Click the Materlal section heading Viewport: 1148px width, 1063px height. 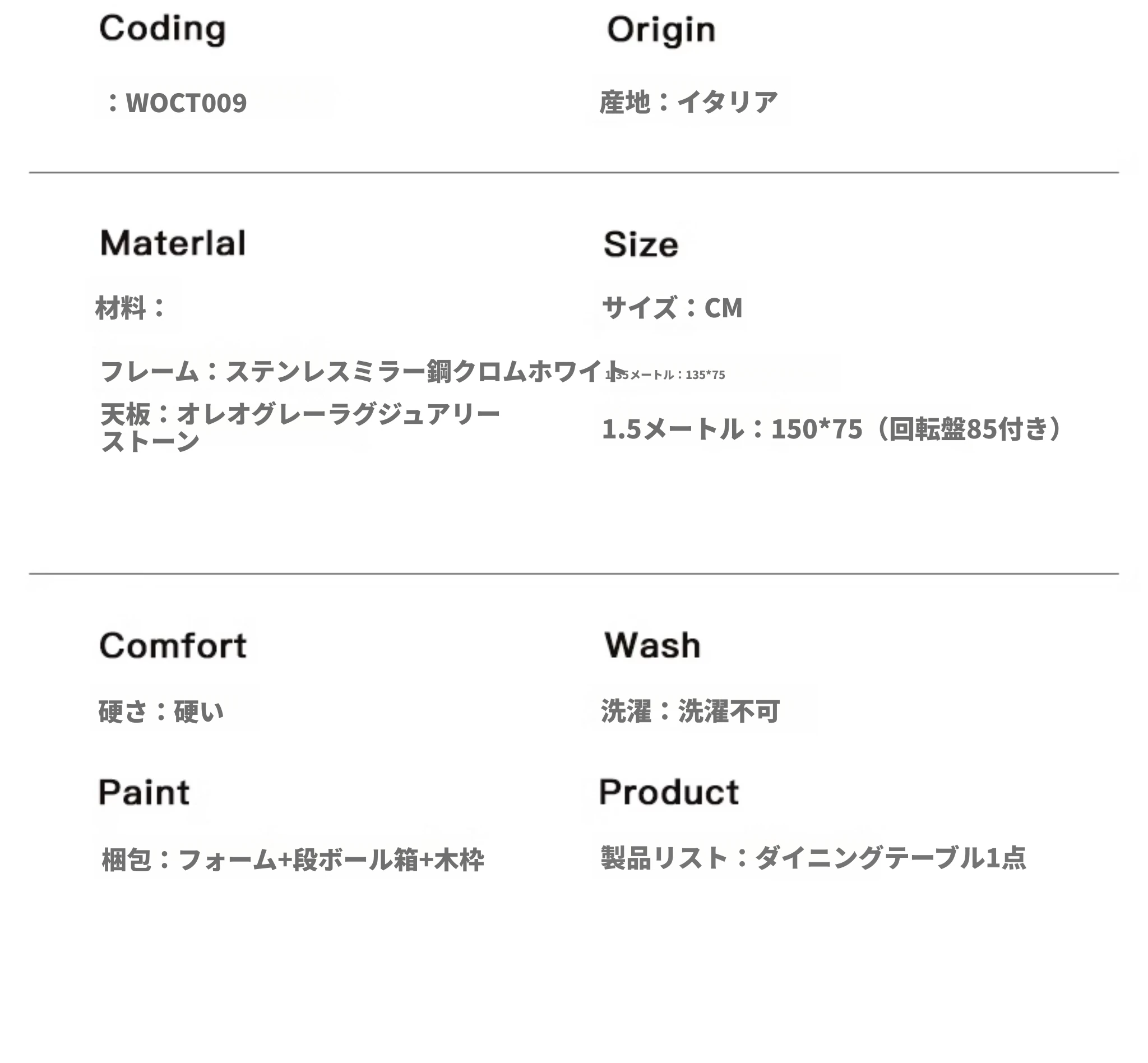tap(173, 243)
